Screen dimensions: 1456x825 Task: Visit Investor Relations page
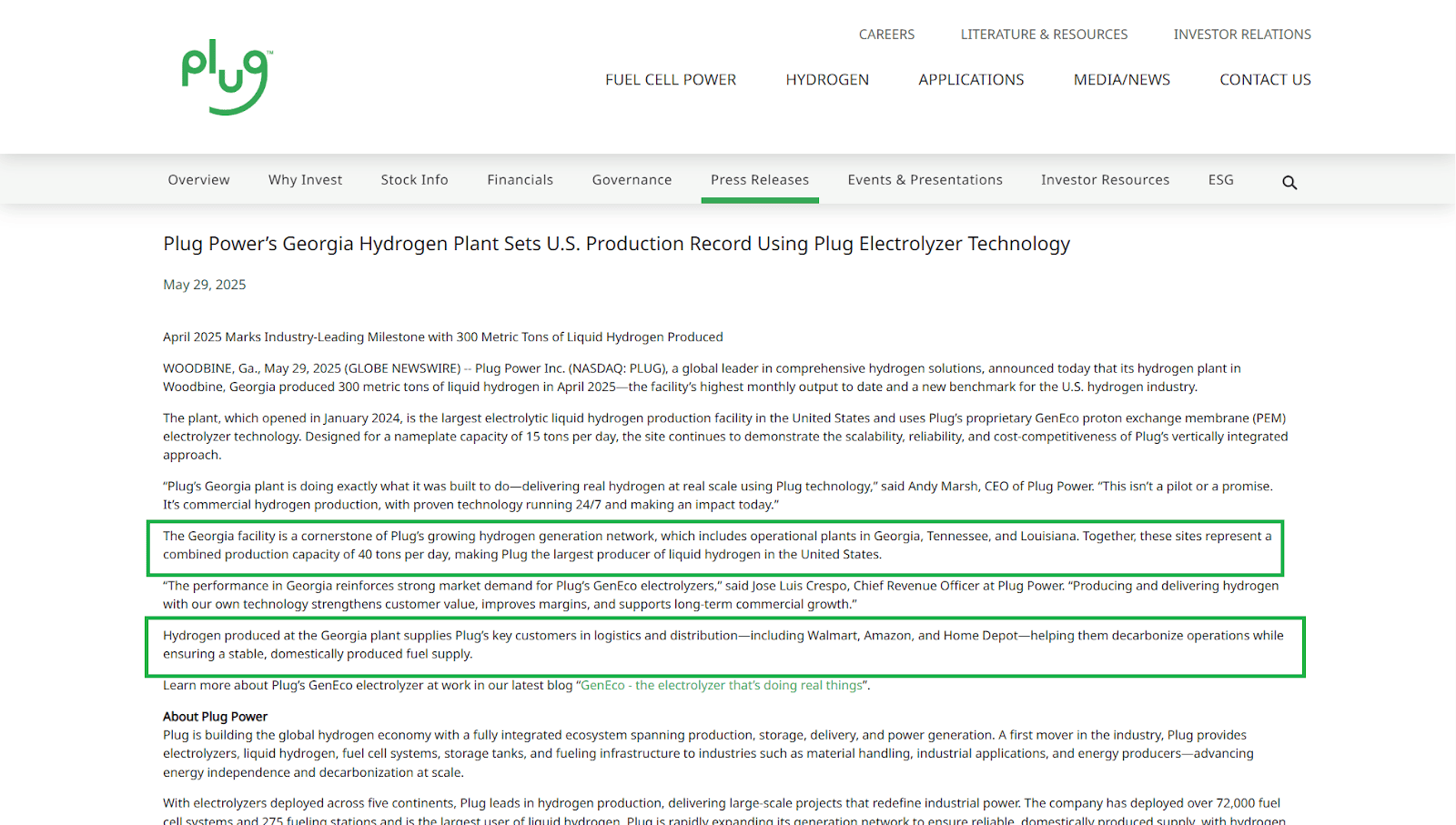pyautogui.click(x=1242, y=35)
